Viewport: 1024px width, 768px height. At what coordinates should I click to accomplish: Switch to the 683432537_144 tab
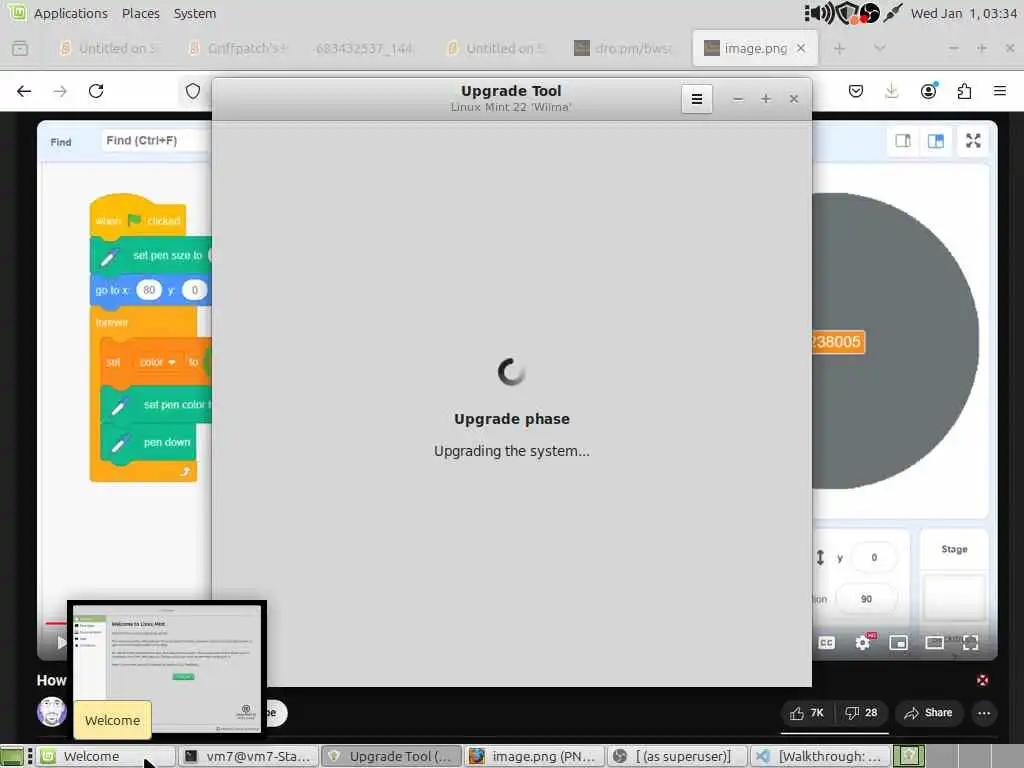[x=364, y=48]
